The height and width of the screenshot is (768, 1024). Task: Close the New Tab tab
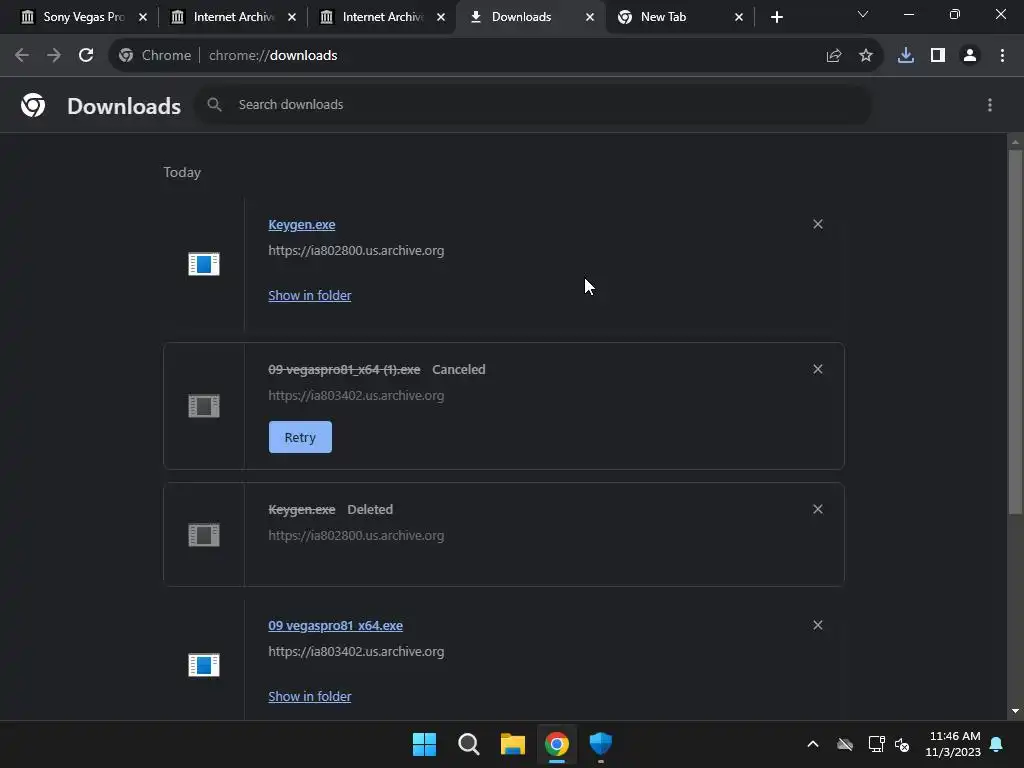pyautogui.click(x=739, y=17)
